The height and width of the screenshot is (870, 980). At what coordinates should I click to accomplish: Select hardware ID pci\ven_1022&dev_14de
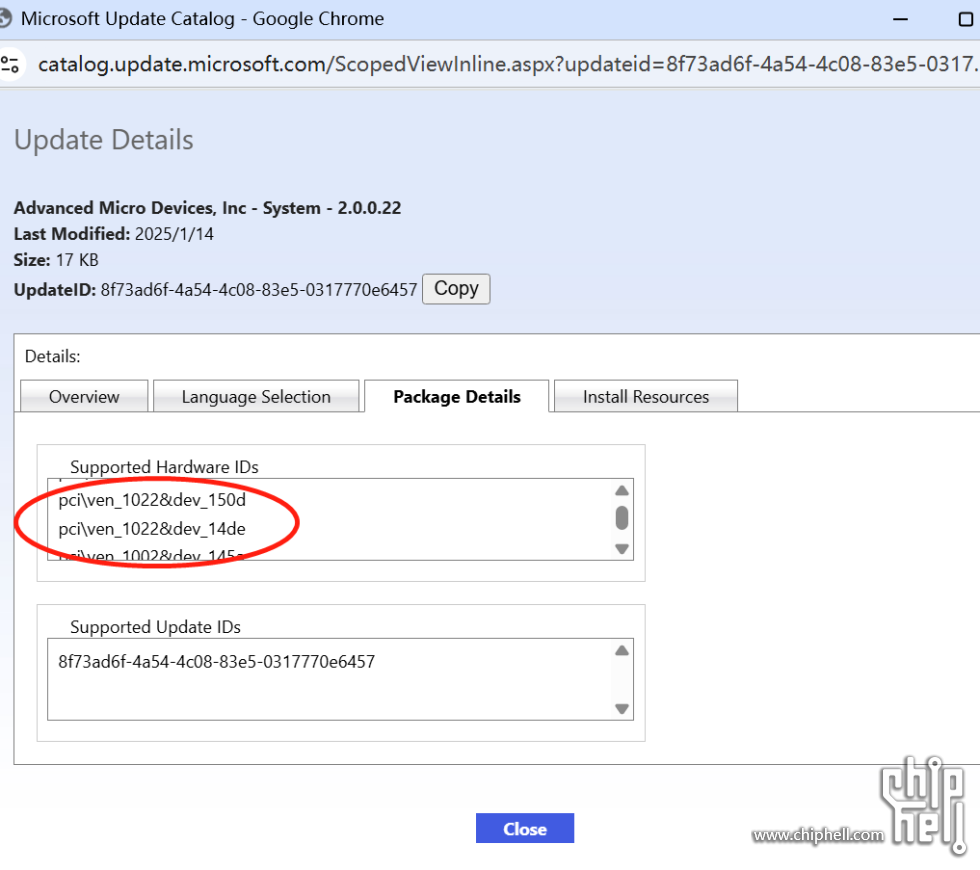152,529
